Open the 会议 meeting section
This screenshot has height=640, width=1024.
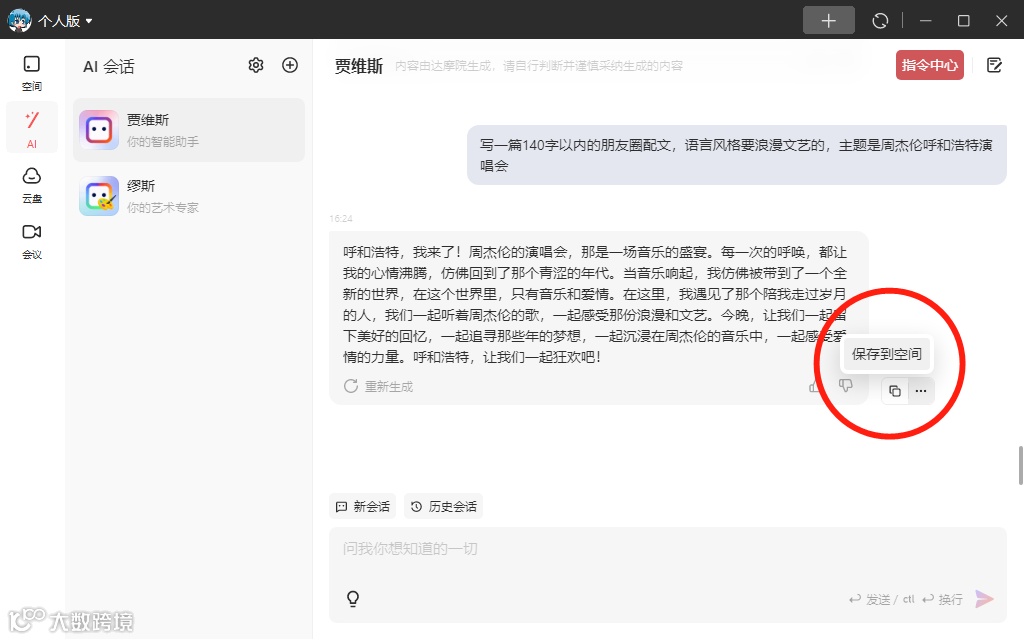31,242
